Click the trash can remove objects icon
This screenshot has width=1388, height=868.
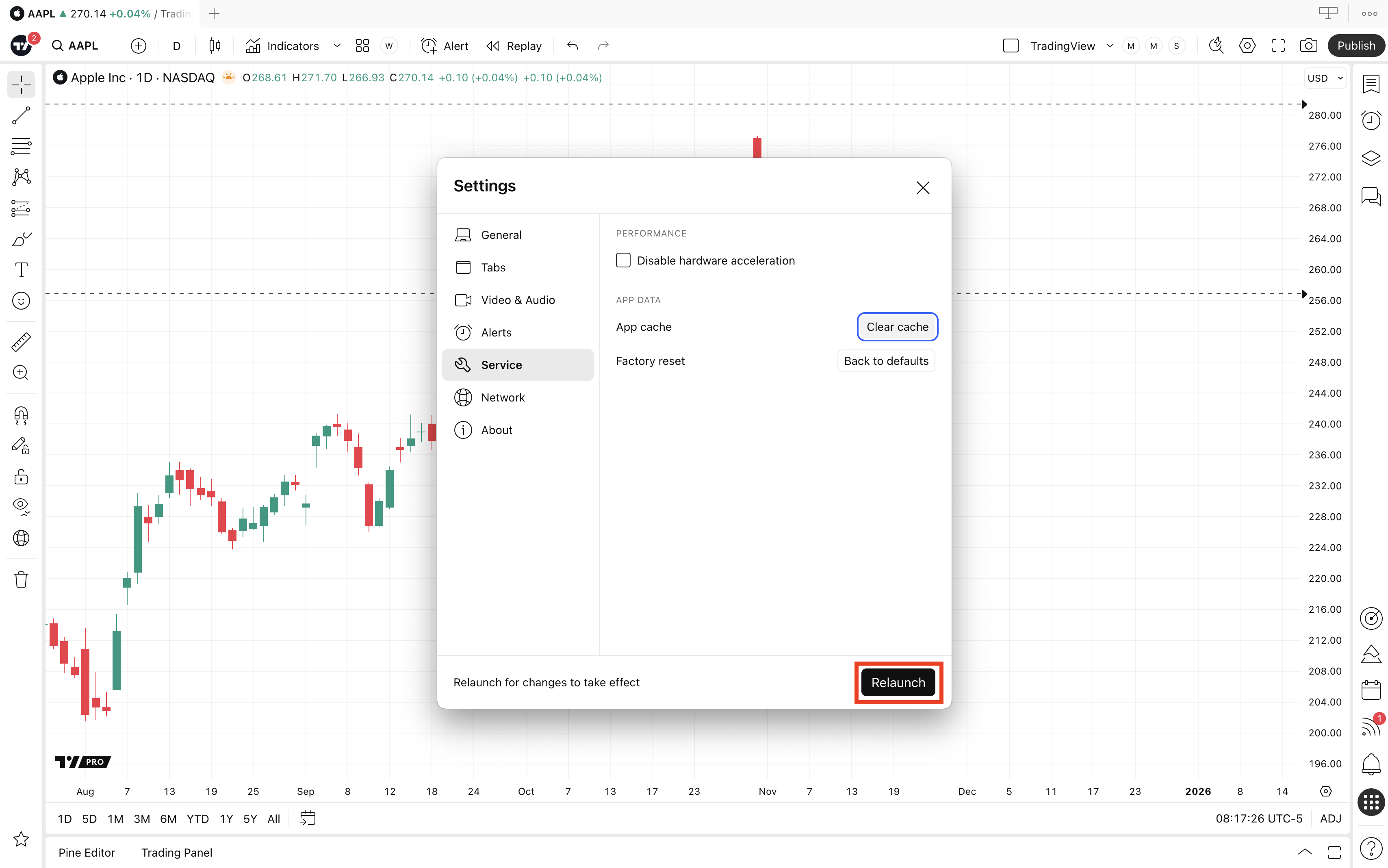[x=21, y=579]
